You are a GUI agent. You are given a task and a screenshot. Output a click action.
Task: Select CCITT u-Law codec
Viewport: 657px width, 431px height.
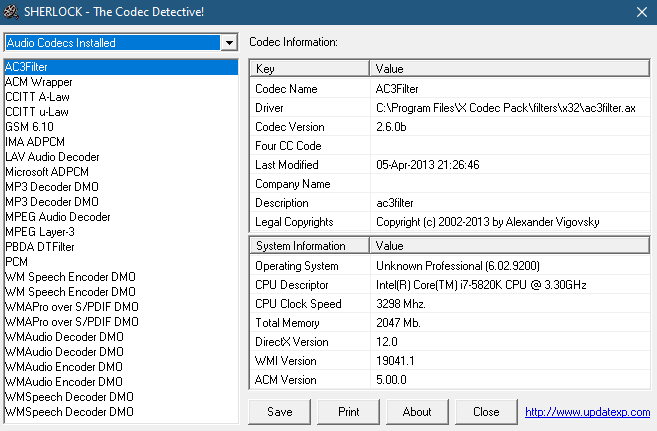pyautogui.click(x=121, y=112)
